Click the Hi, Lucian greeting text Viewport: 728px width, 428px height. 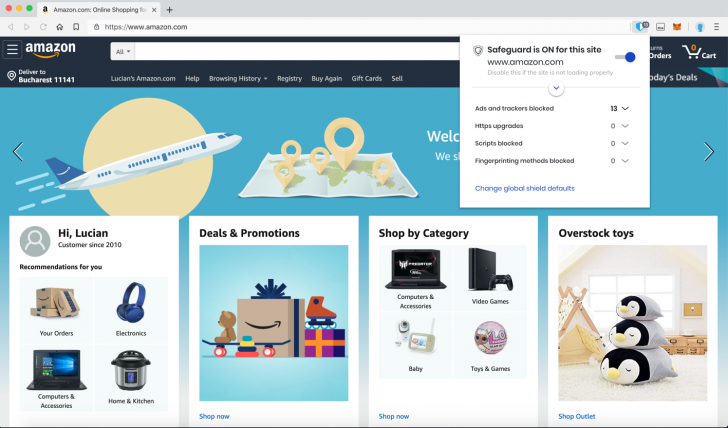[x=83, y=233]
